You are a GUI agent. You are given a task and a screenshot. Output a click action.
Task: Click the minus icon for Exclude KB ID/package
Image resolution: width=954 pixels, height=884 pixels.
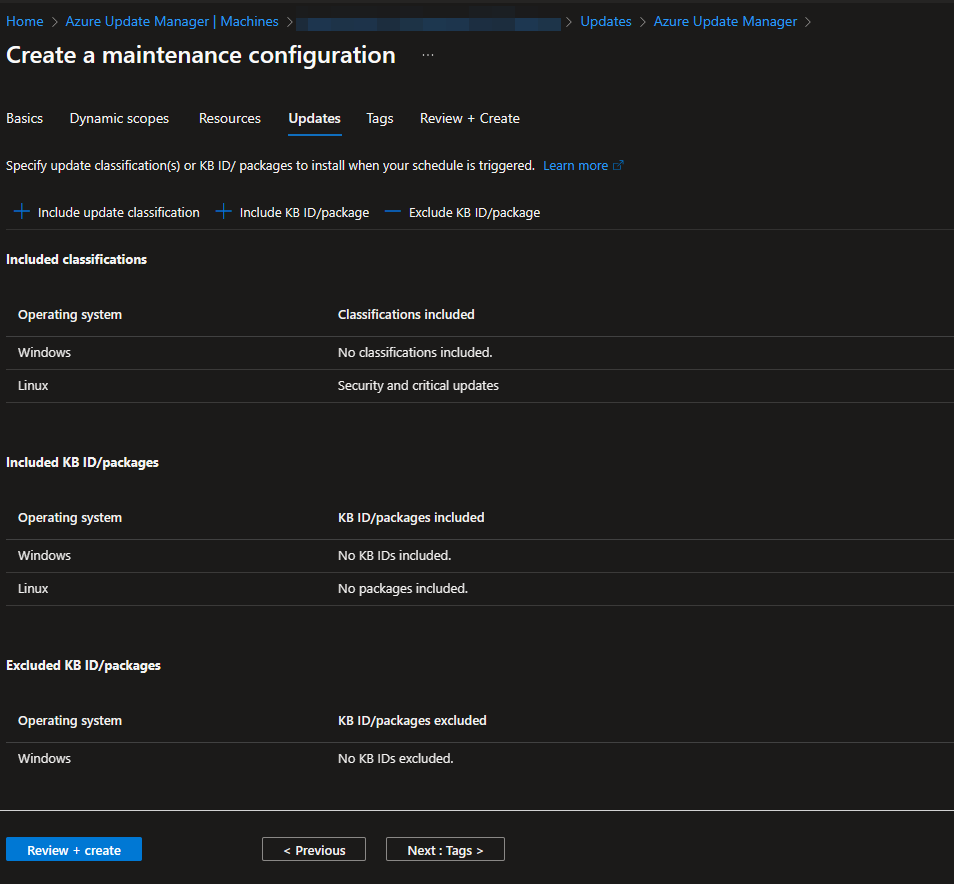[x=393, y=212]
